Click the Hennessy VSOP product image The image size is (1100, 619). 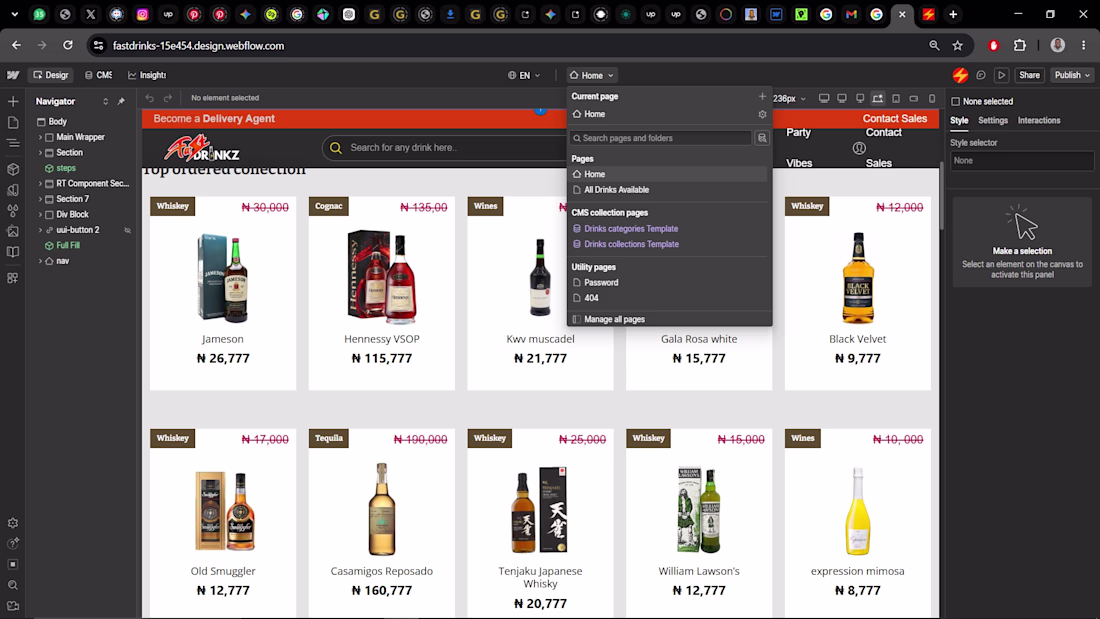tap(382, 276)
